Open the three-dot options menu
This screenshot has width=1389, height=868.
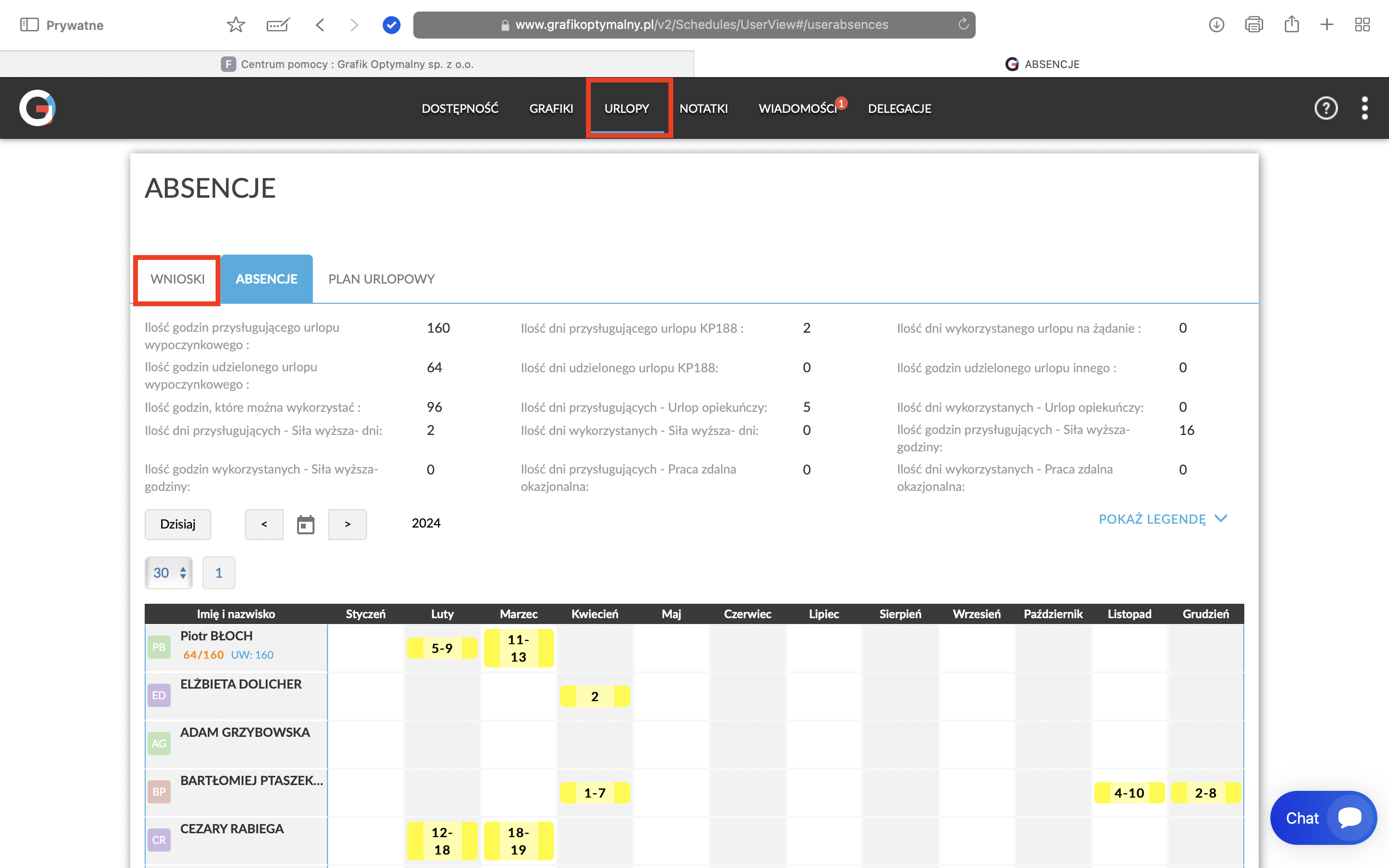click(1364, 108)
